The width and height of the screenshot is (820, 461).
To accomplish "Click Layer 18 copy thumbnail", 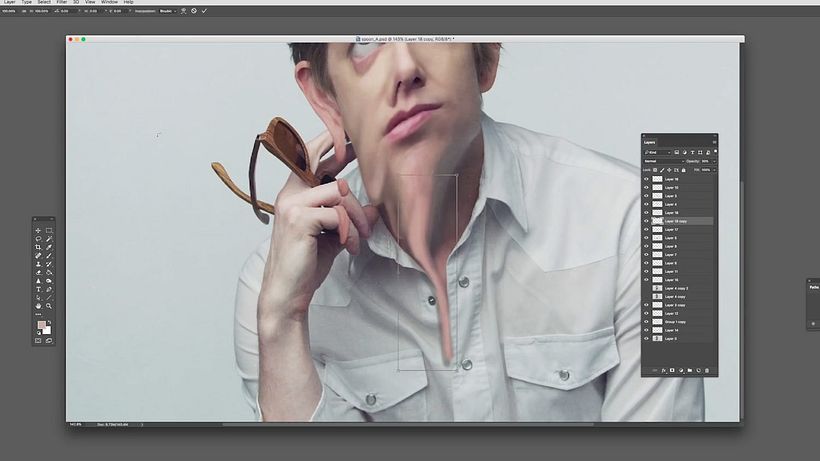I will 657,221.
